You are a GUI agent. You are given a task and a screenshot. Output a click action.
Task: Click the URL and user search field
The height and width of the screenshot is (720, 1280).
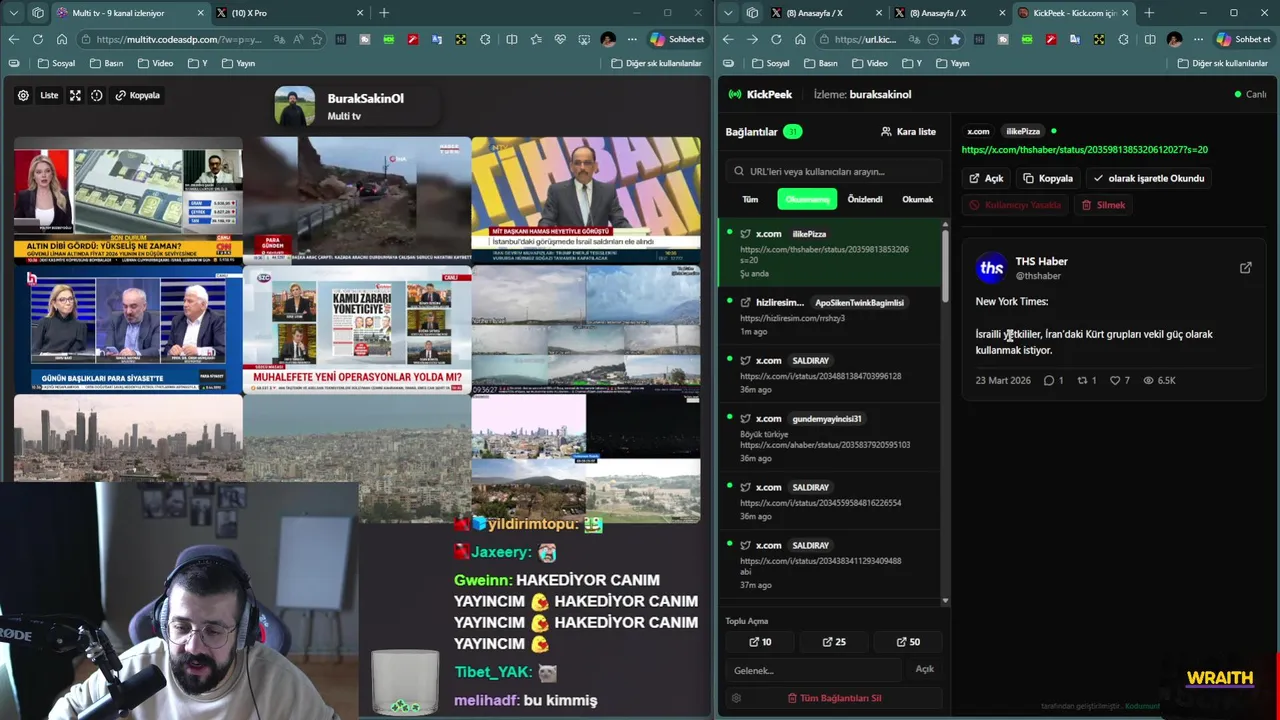click(x=834, y=171)
